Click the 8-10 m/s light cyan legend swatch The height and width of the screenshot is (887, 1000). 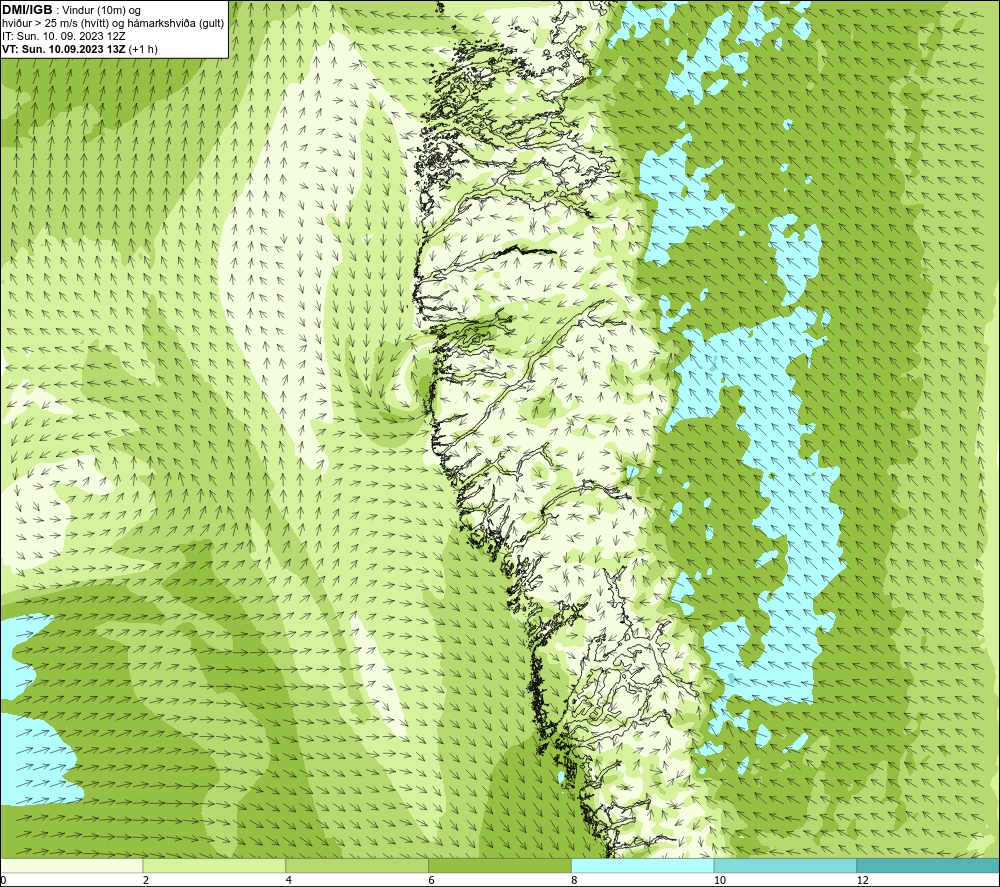click(x=643, y=865)
